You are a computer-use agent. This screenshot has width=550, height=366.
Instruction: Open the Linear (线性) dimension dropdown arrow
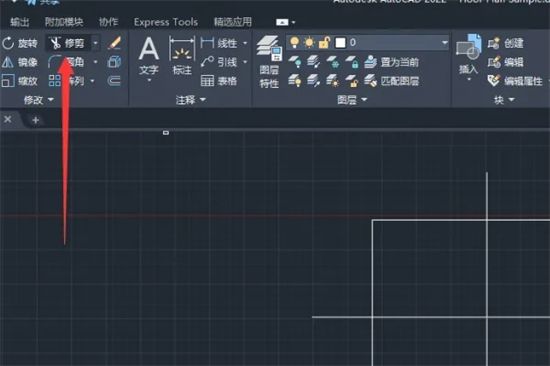coord(245,43)
